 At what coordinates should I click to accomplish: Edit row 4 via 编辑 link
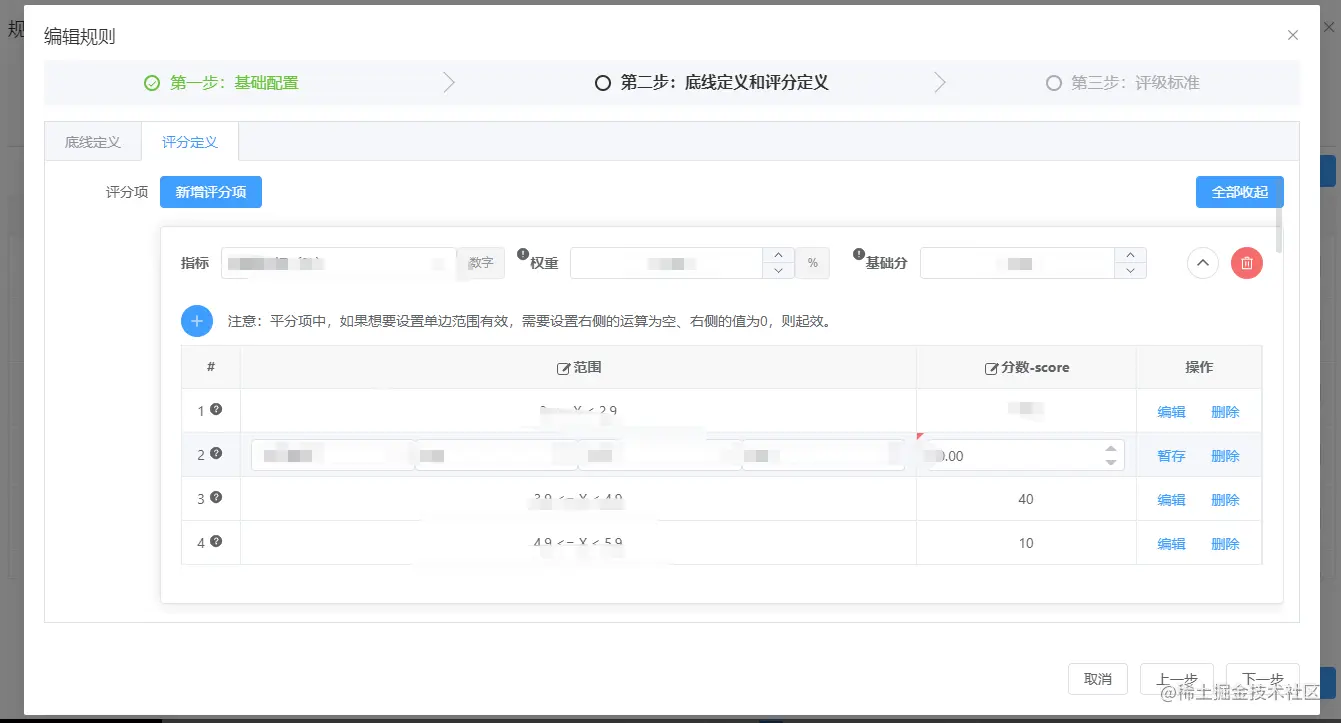(x=1171, y=544)
